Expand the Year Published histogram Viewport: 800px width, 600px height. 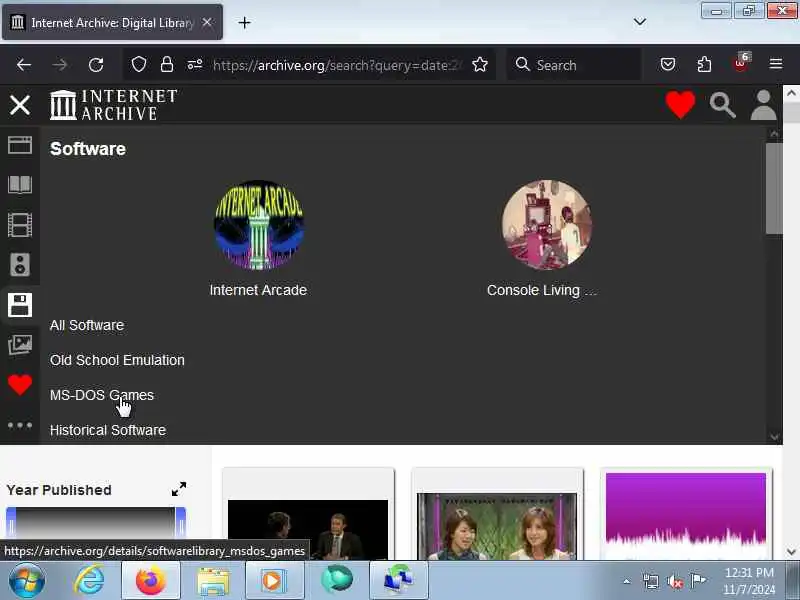(179, 489)
